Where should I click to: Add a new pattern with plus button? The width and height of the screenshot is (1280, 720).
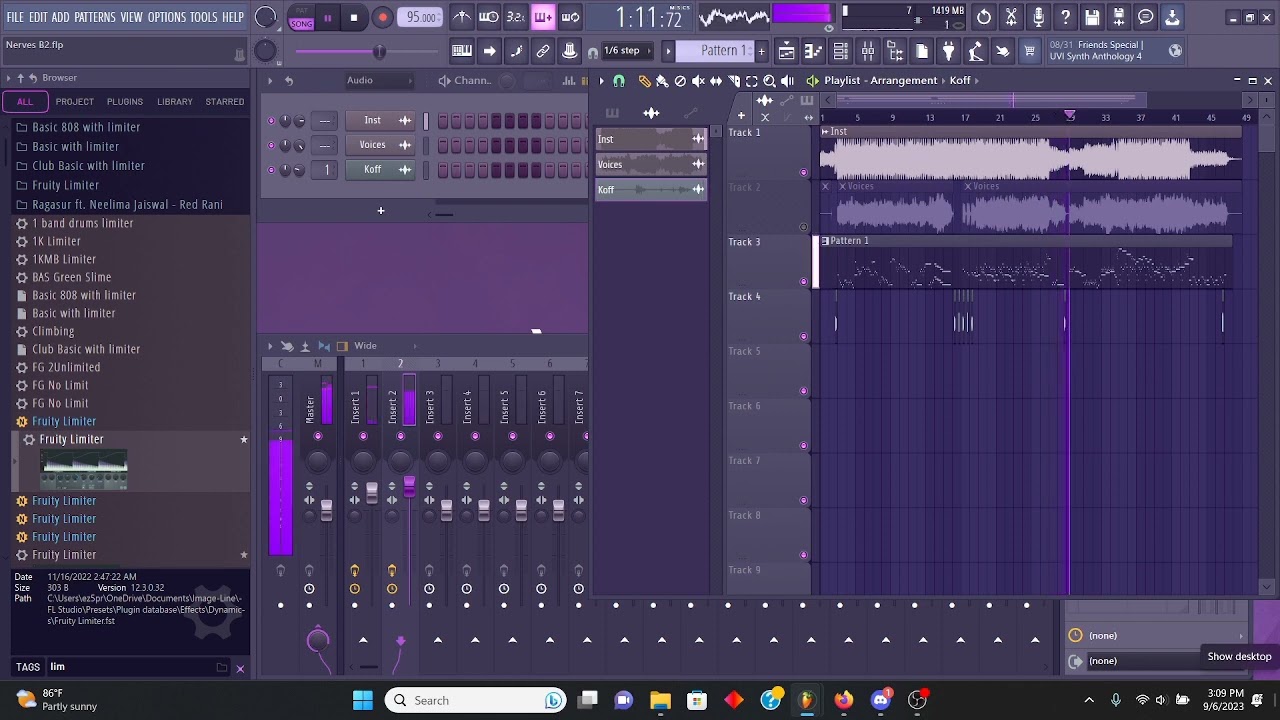pos(761,51)
